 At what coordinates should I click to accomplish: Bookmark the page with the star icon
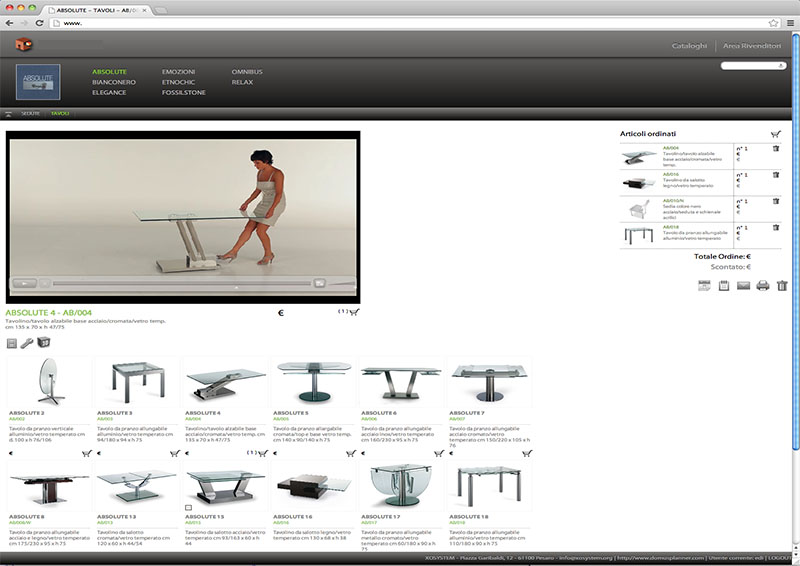(773, 23)
